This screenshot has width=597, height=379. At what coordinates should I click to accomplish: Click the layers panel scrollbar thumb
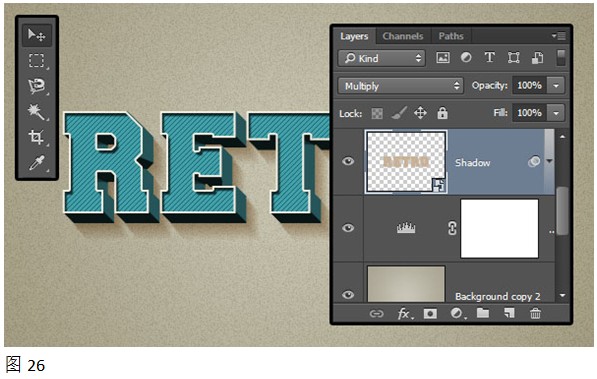point(562,211)
